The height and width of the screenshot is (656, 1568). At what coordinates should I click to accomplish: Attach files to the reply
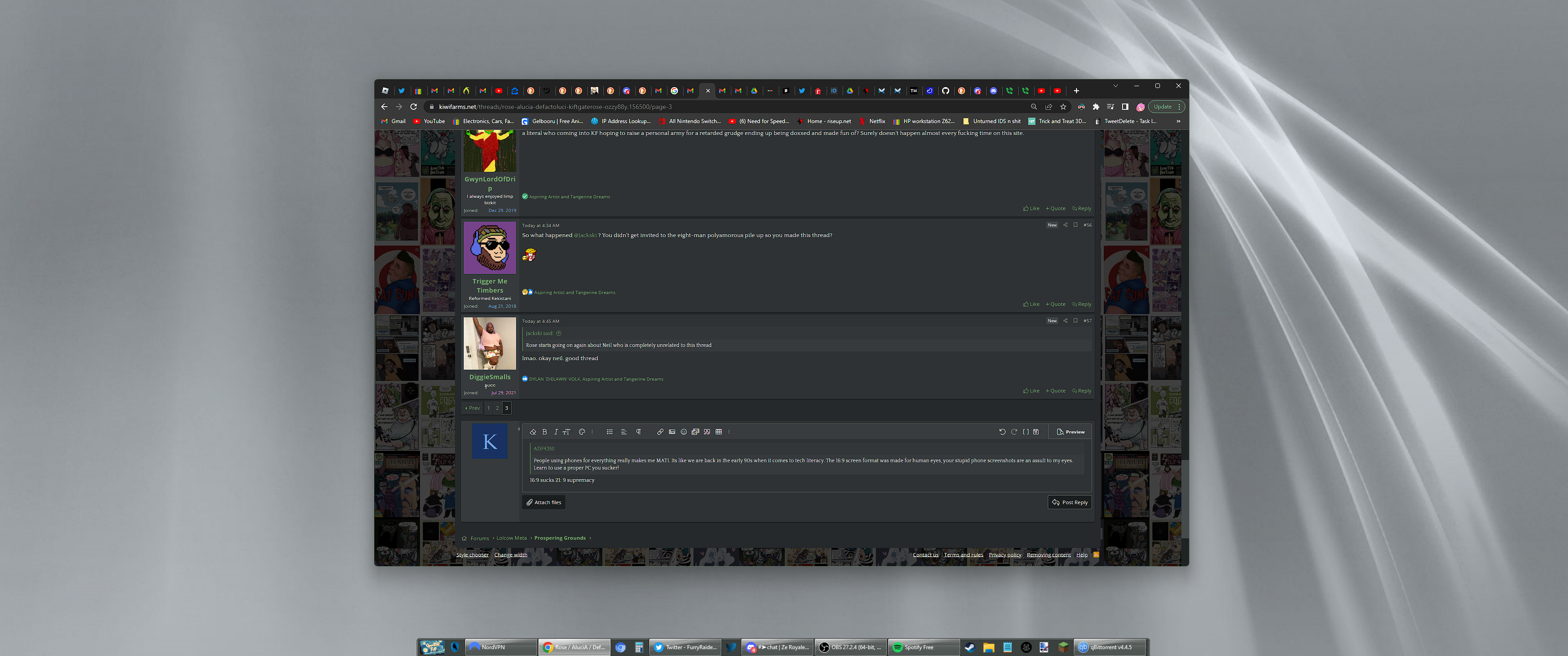point(543,503)
